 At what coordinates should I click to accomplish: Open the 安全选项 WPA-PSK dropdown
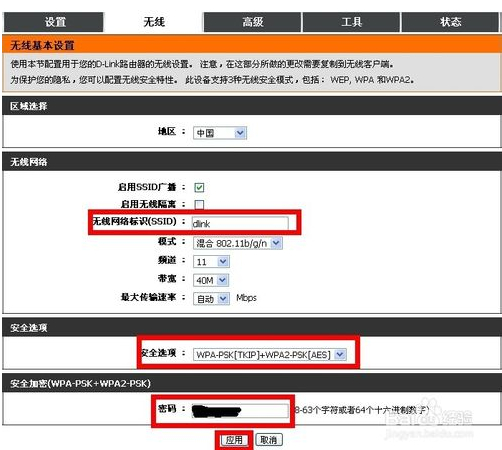(x=270, y=355)
